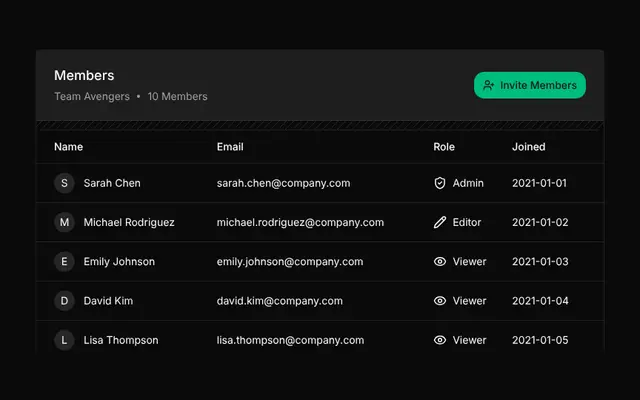Sort by the Role column header

point(444,147)
